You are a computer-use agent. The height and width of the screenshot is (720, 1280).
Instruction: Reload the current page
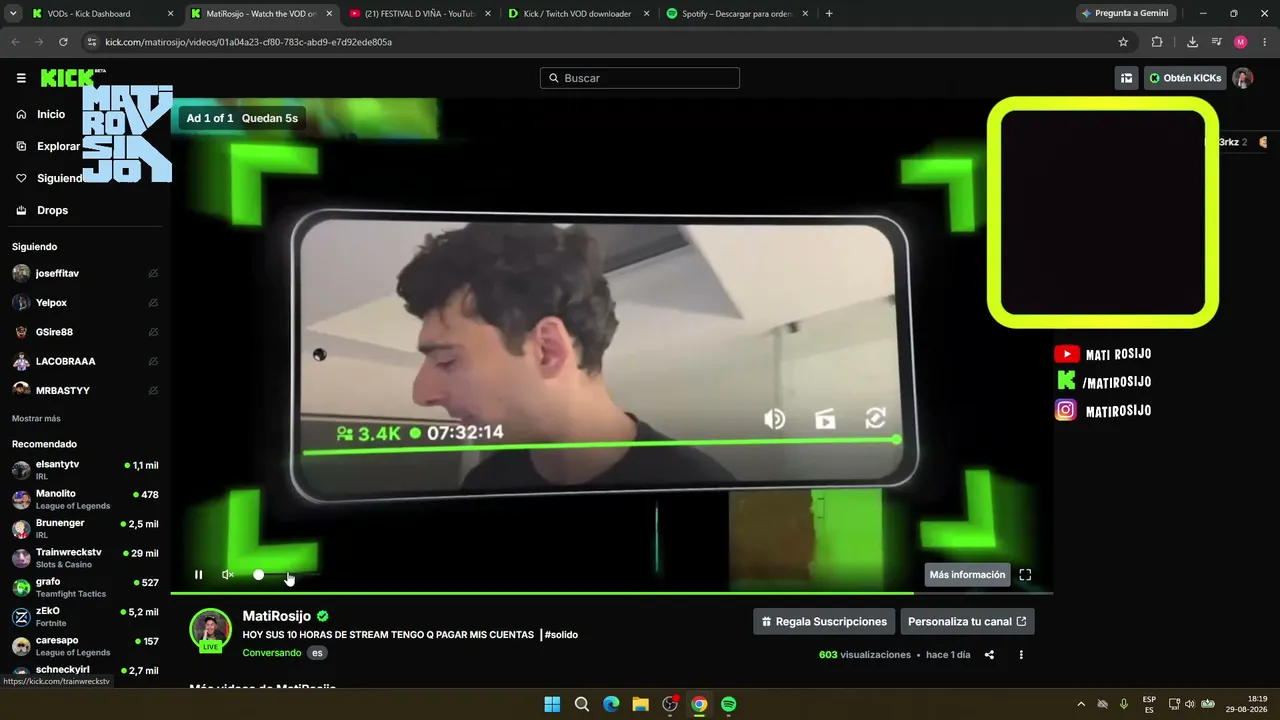pos(63,42)
